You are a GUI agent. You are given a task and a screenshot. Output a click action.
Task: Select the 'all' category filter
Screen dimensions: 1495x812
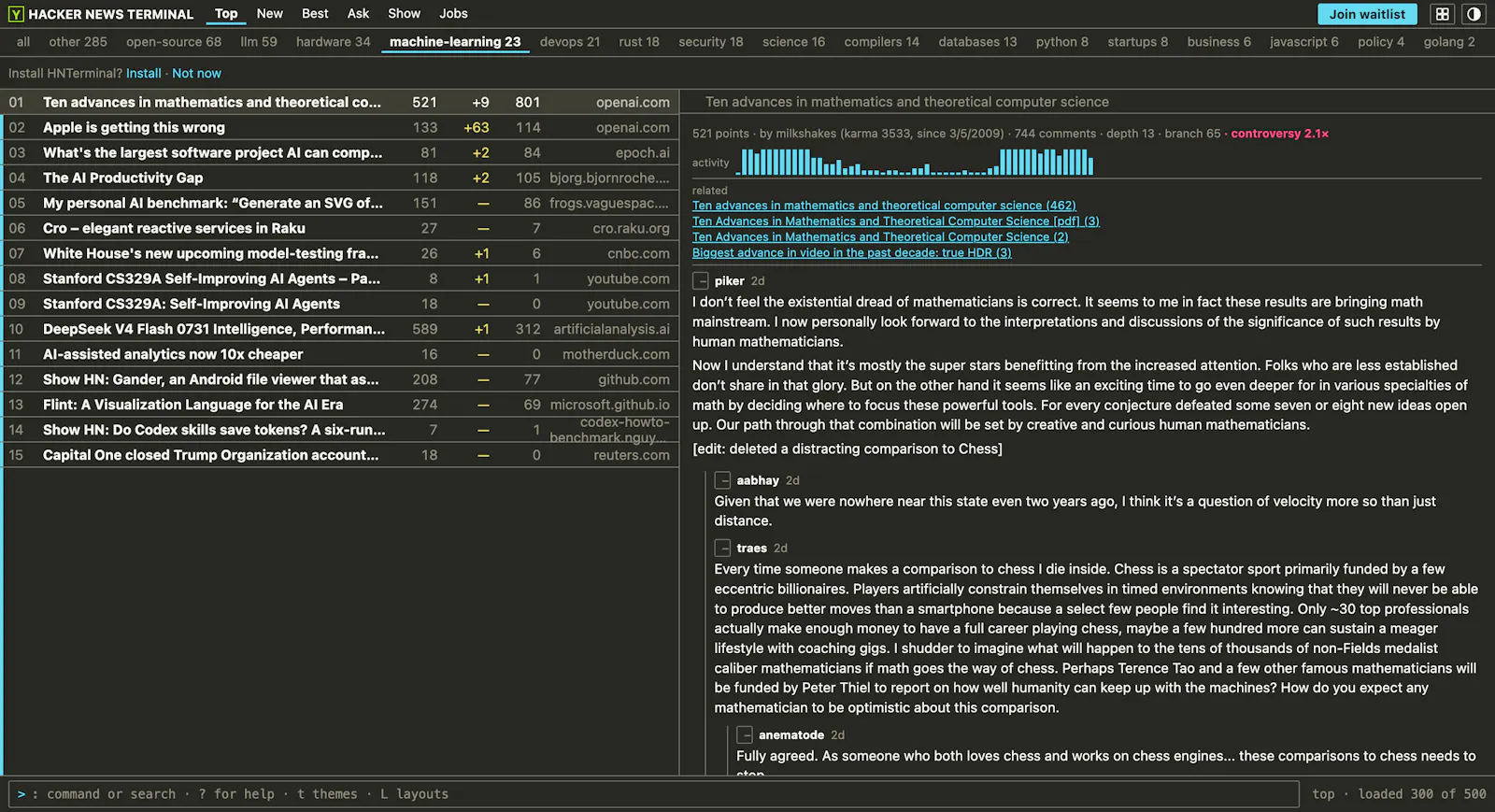[23, 42]
